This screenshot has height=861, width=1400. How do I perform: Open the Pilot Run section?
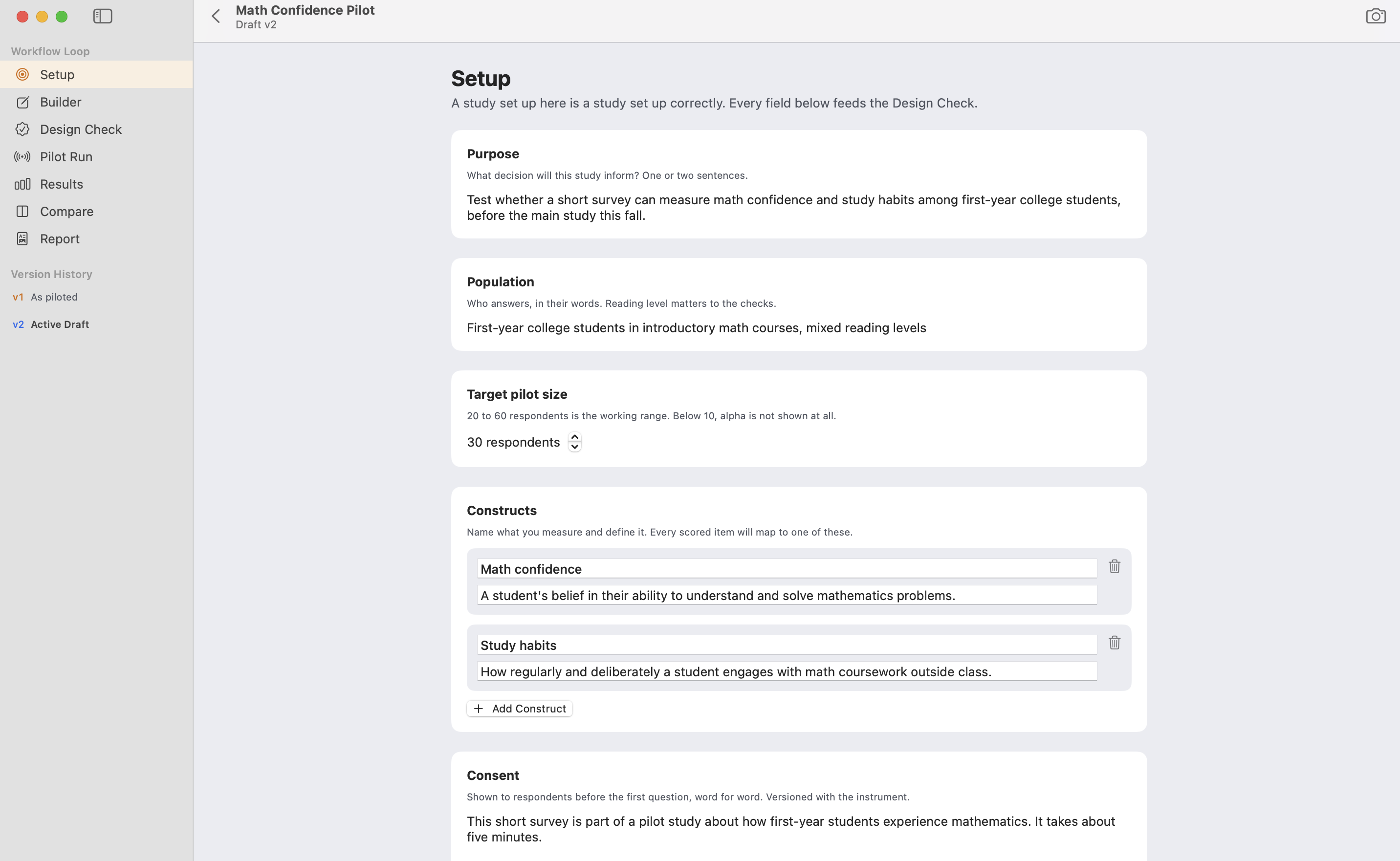pos(96,156)
